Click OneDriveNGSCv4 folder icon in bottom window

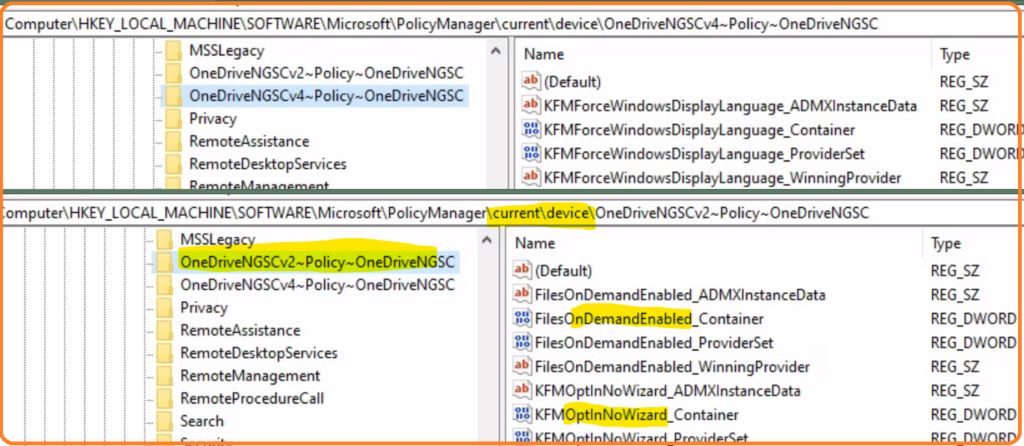coord(164,285)
